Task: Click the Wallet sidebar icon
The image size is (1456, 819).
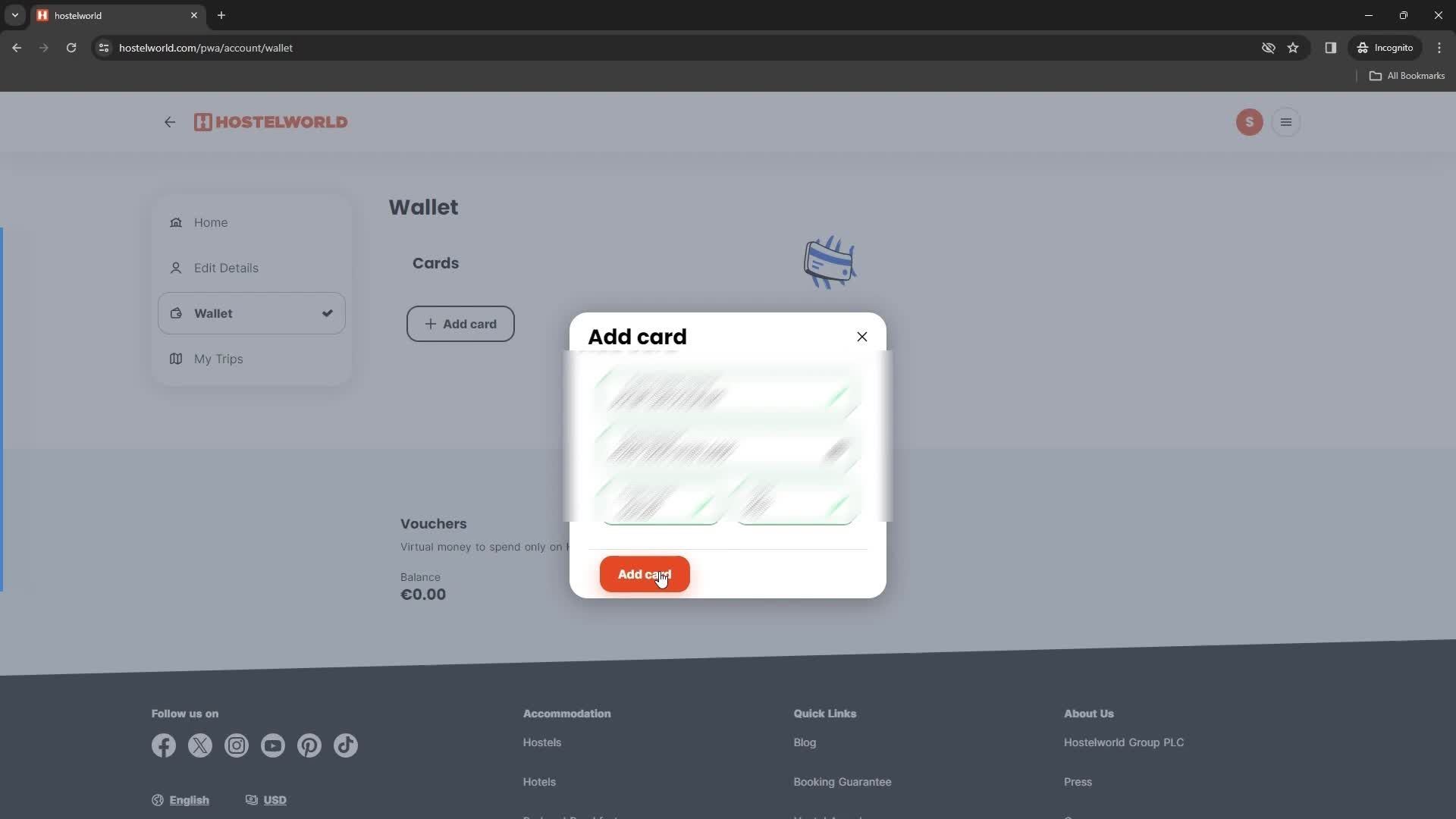Action: pyautogui.click(x=177, y=313)
